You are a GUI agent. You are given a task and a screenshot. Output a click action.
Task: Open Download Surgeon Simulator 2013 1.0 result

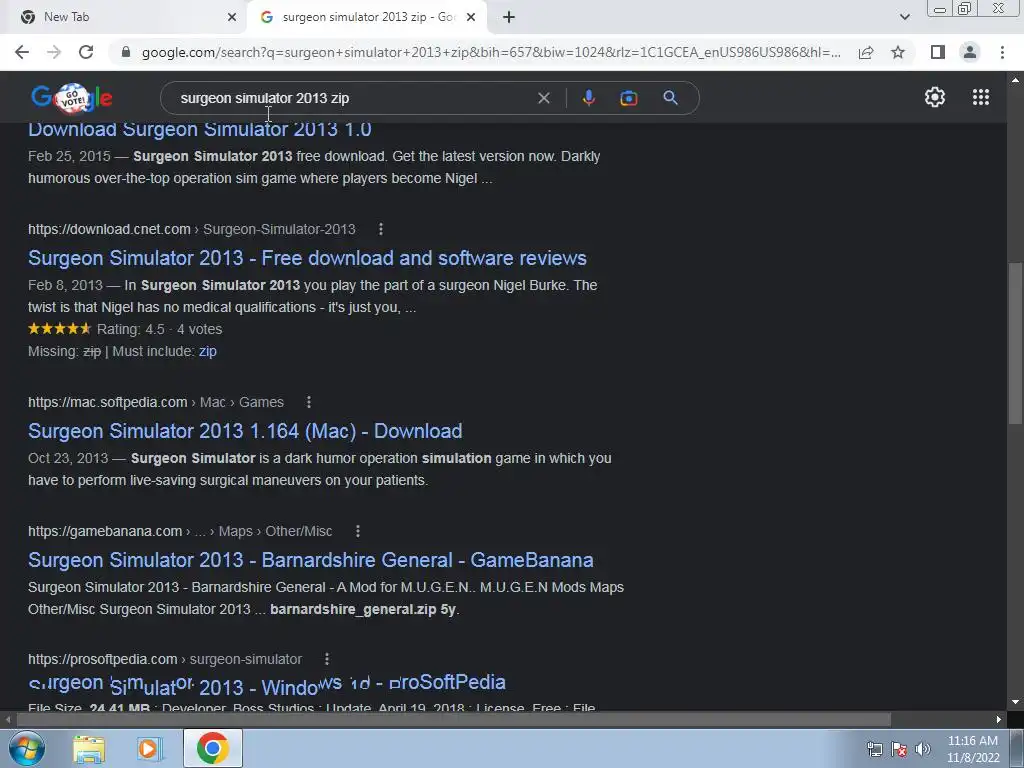coord(200,129)
